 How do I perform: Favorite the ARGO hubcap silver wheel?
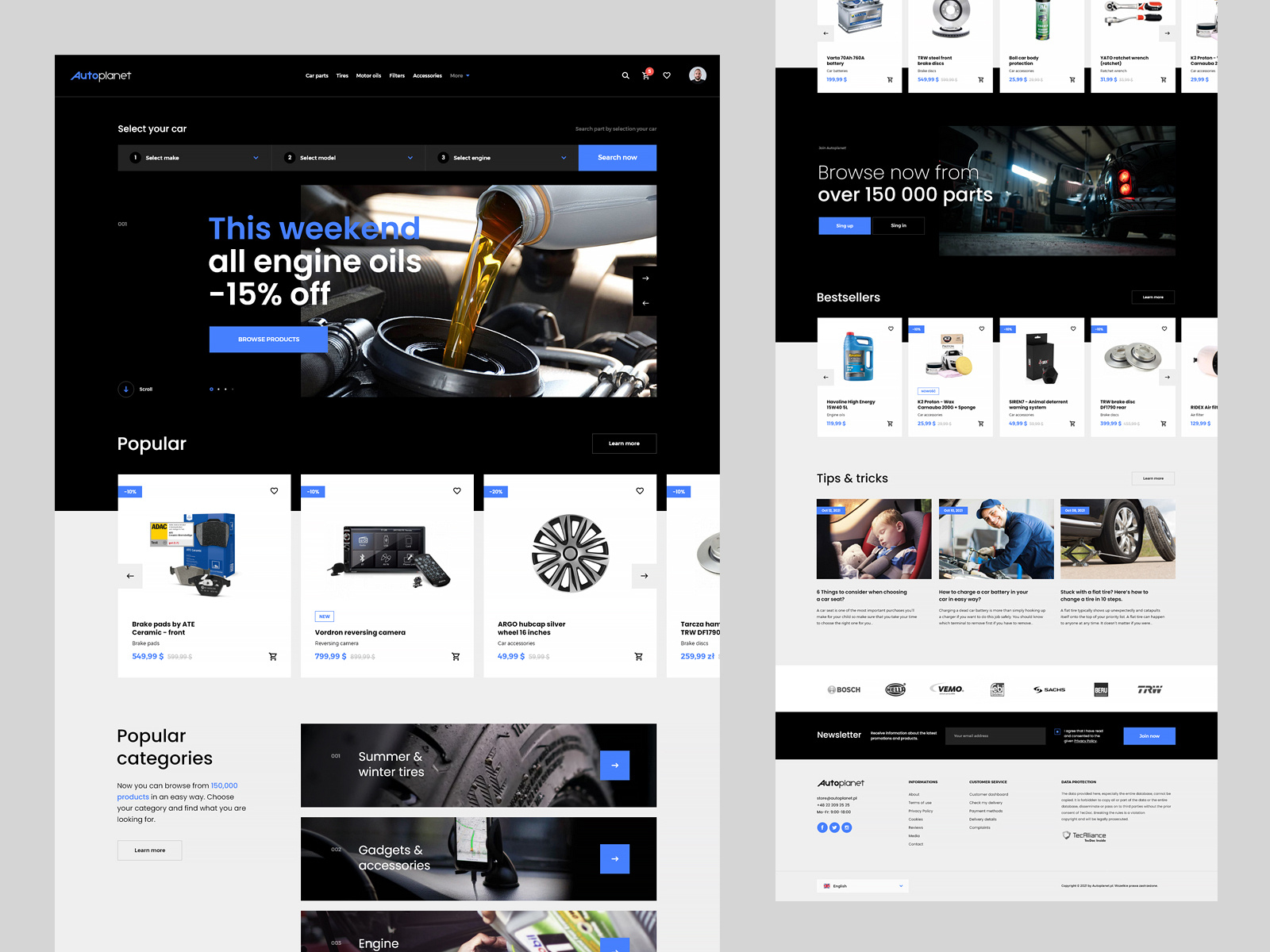[x=640, y=491]
